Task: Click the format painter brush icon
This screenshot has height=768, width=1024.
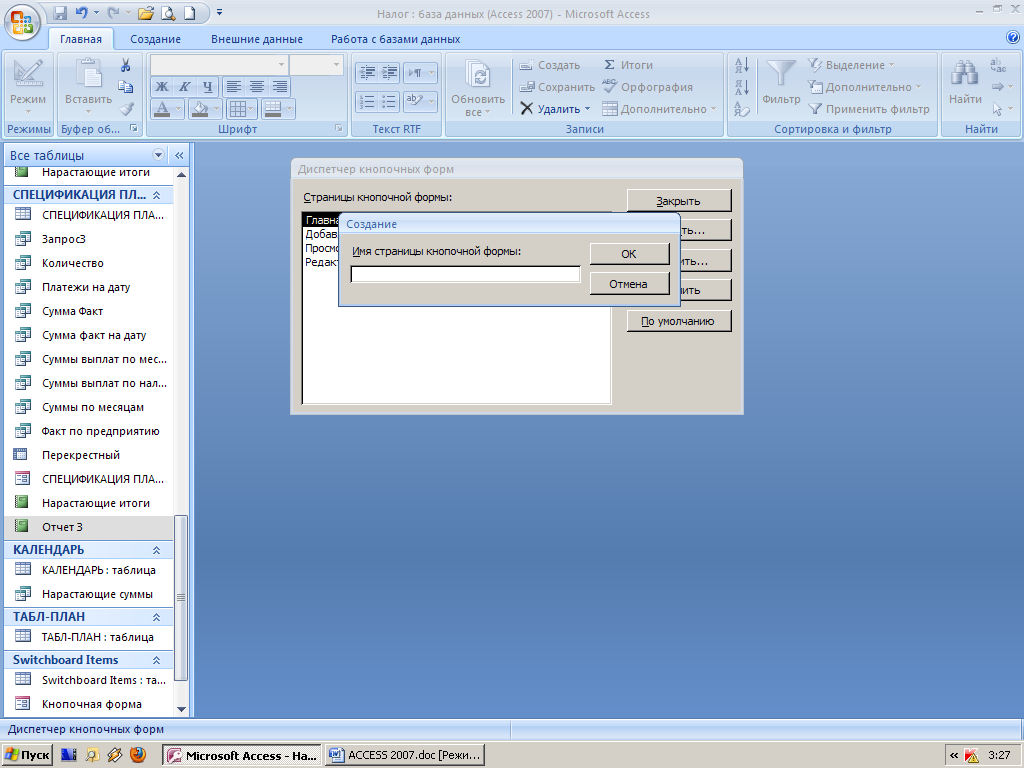Action: (x=126, y=108)
